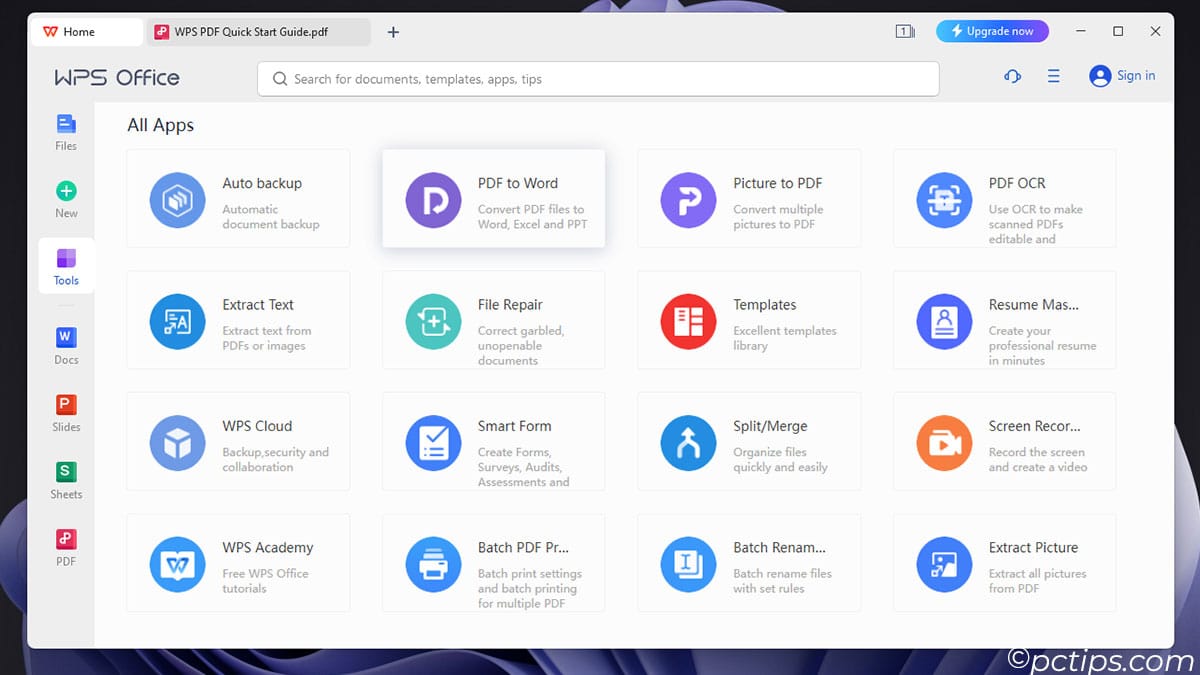The image size is (1200, 675).
Task: Open the Split/Merge tool
Action: 749,440
